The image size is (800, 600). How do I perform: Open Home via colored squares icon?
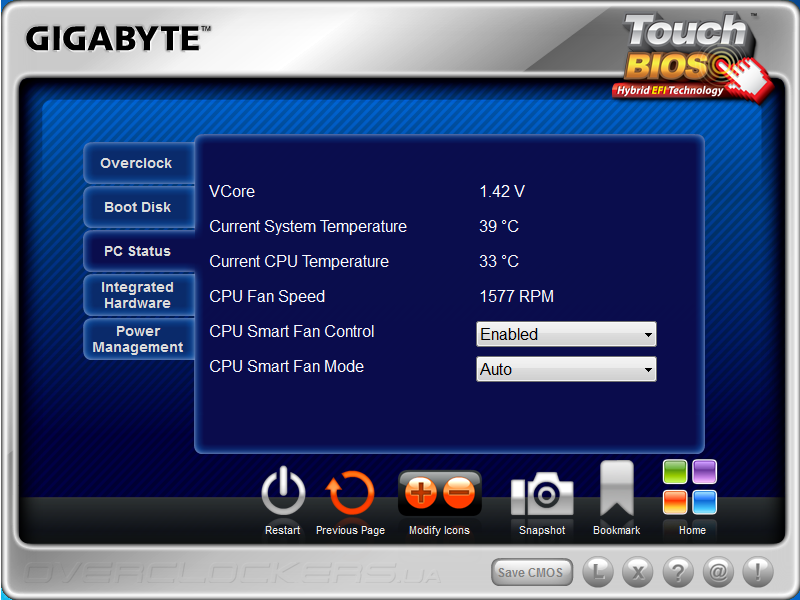(690, 487)
